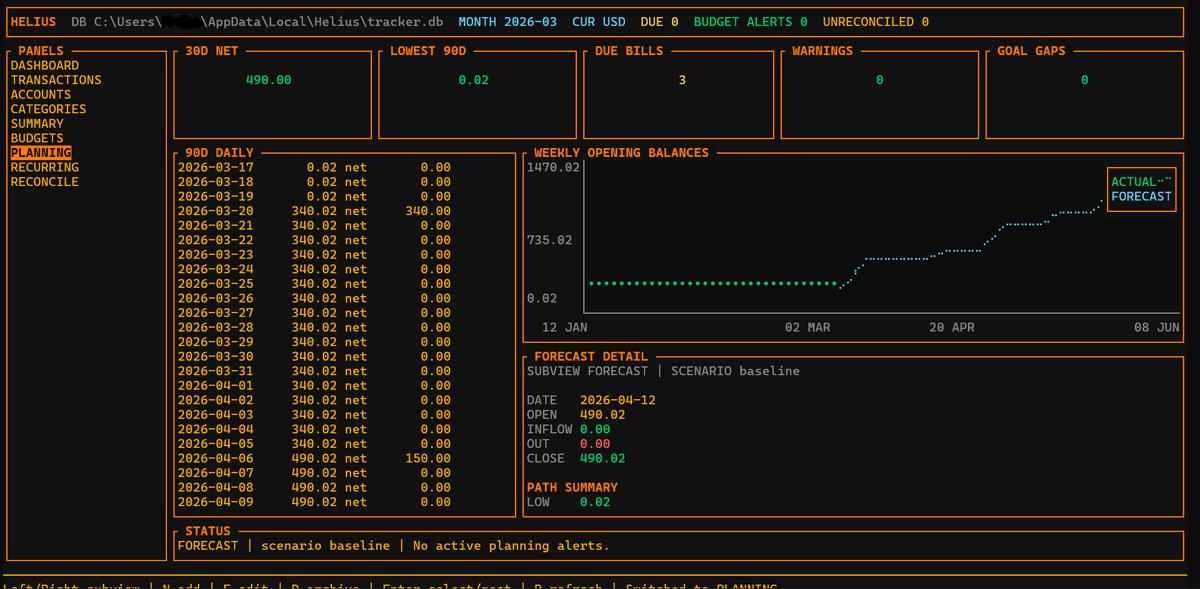Click the OUT value 0.00
Viewport: 1200px width, 589px height.
[x=595, y=443]
